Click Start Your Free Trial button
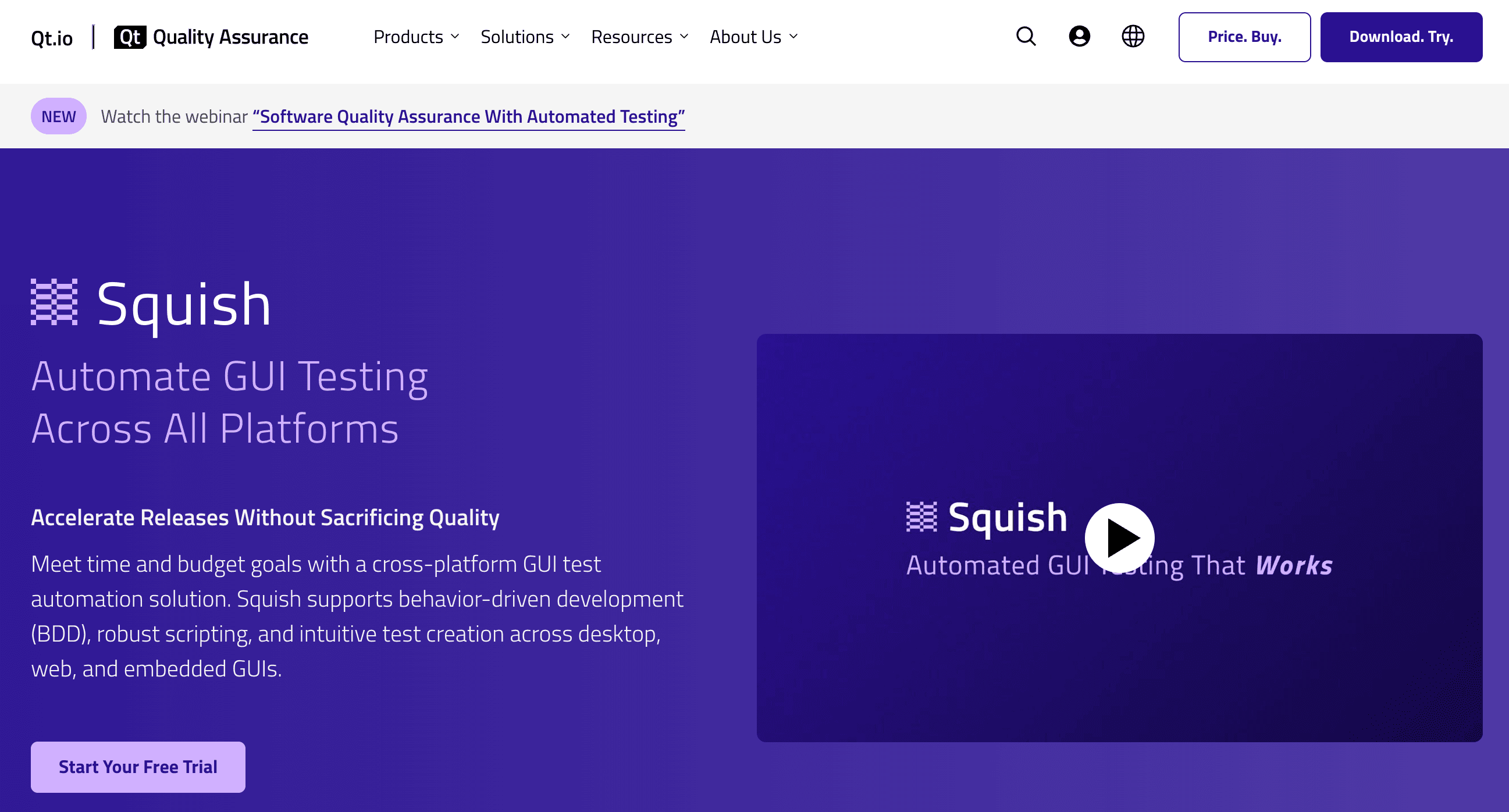Image resolution: width=1509 pixels, height=812 pixels. coord(138,767)
